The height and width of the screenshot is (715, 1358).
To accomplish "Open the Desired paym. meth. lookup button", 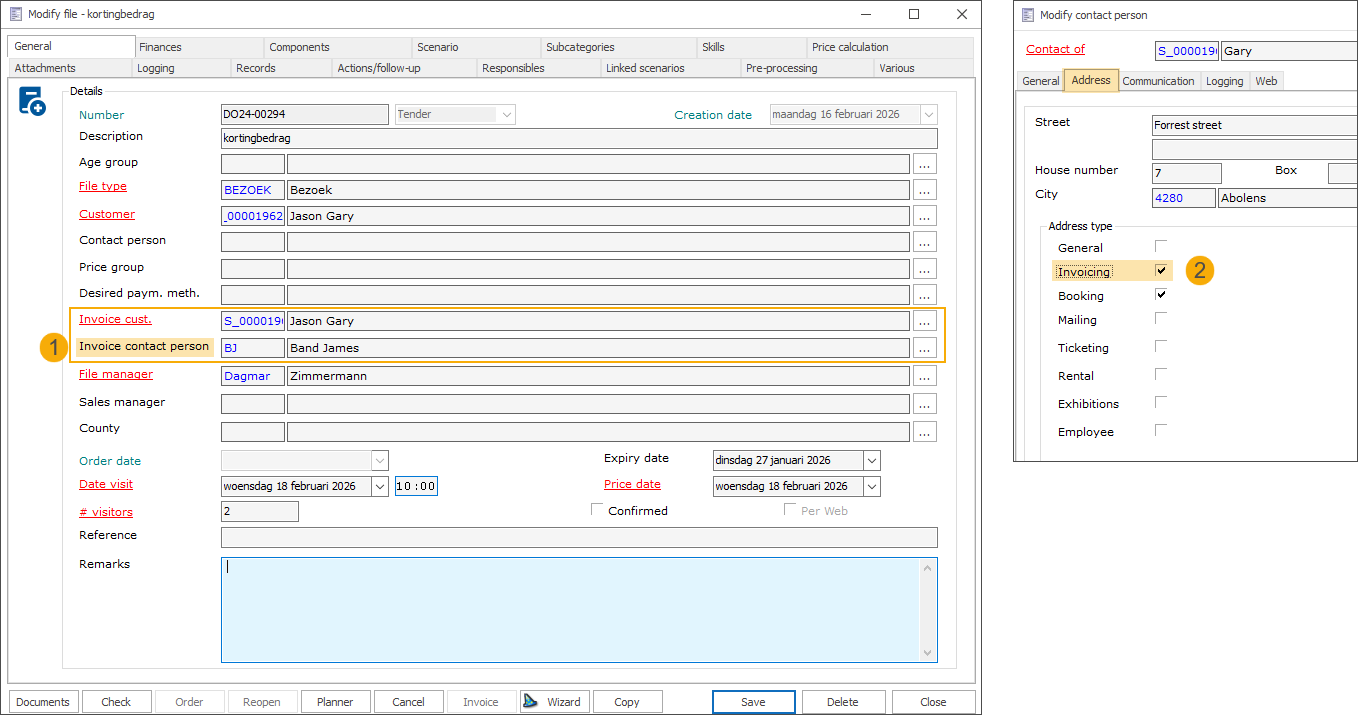I will coord(925,295).
